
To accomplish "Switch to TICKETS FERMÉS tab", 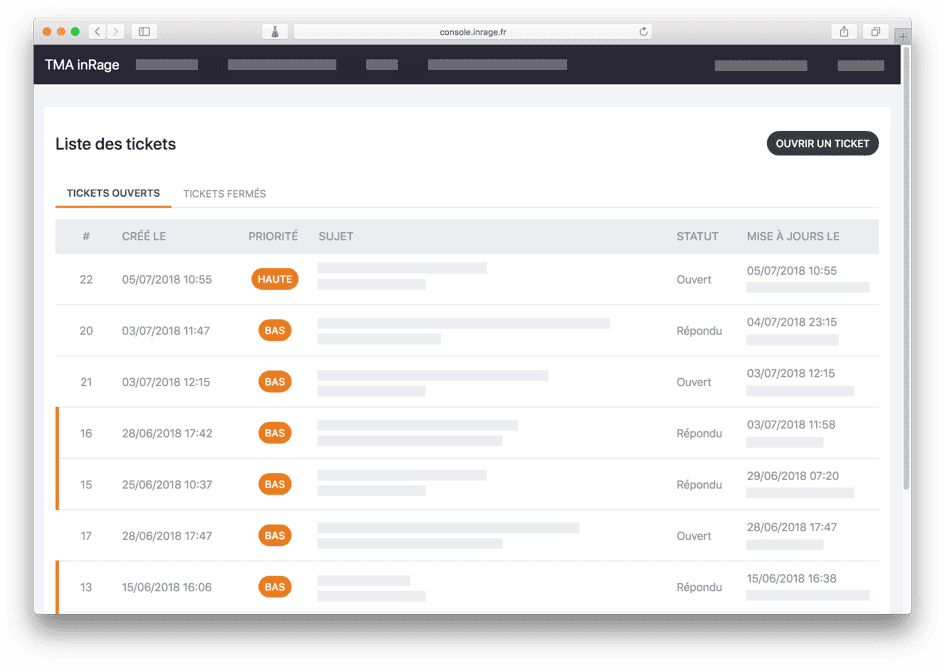I will [x=224, y=193].
